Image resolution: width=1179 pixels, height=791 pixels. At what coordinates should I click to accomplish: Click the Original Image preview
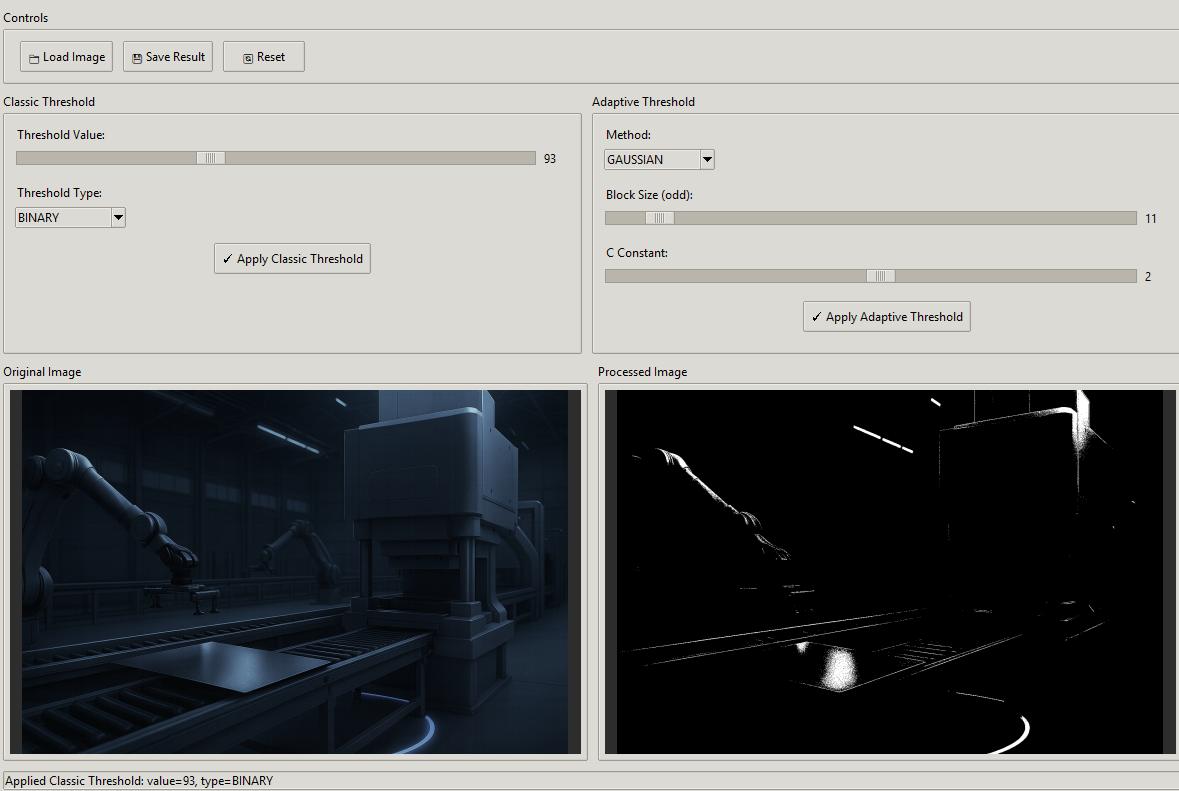point(295,571)
